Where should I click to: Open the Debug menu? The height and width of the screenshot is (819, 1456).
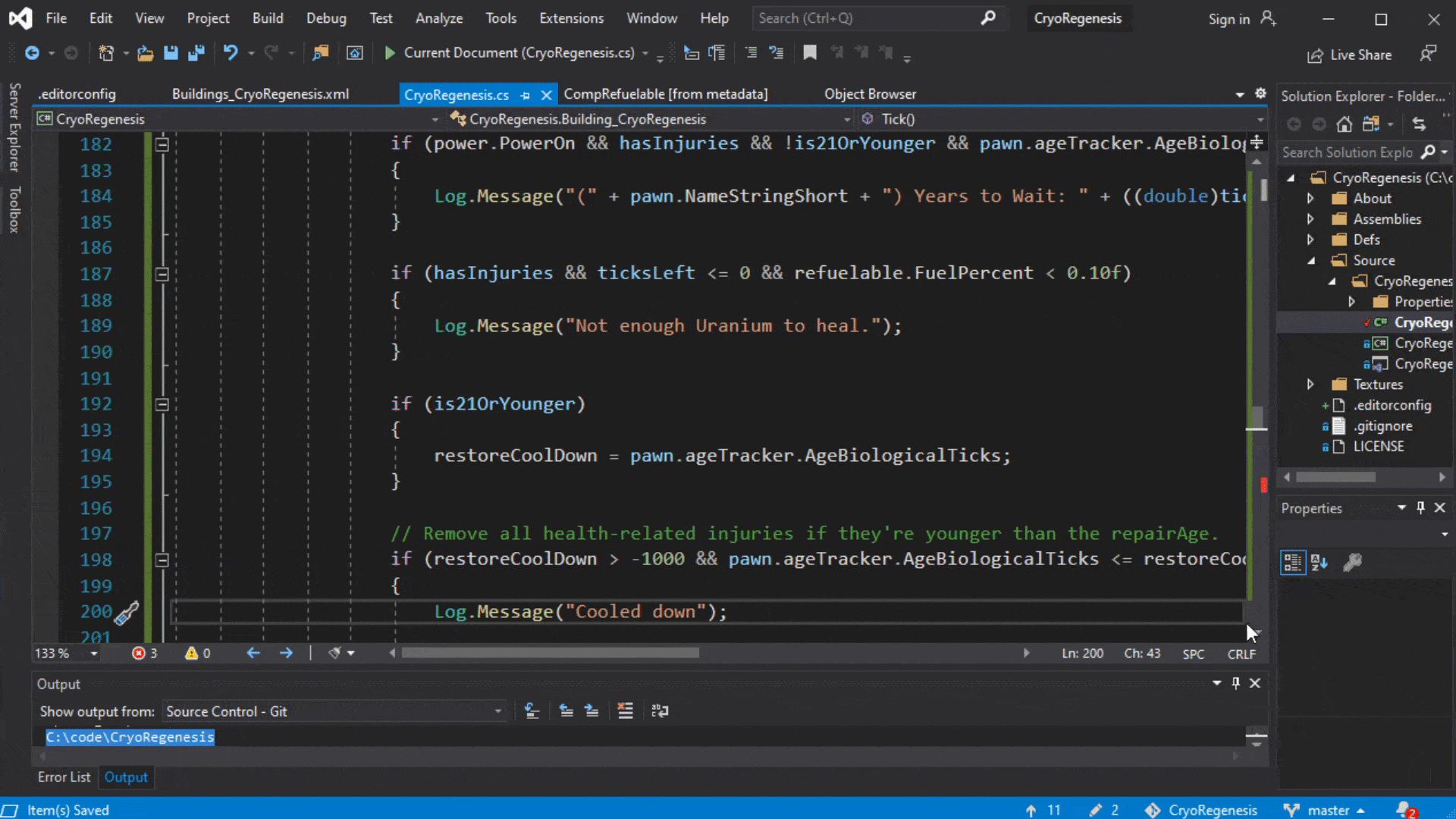pos(326,17)
